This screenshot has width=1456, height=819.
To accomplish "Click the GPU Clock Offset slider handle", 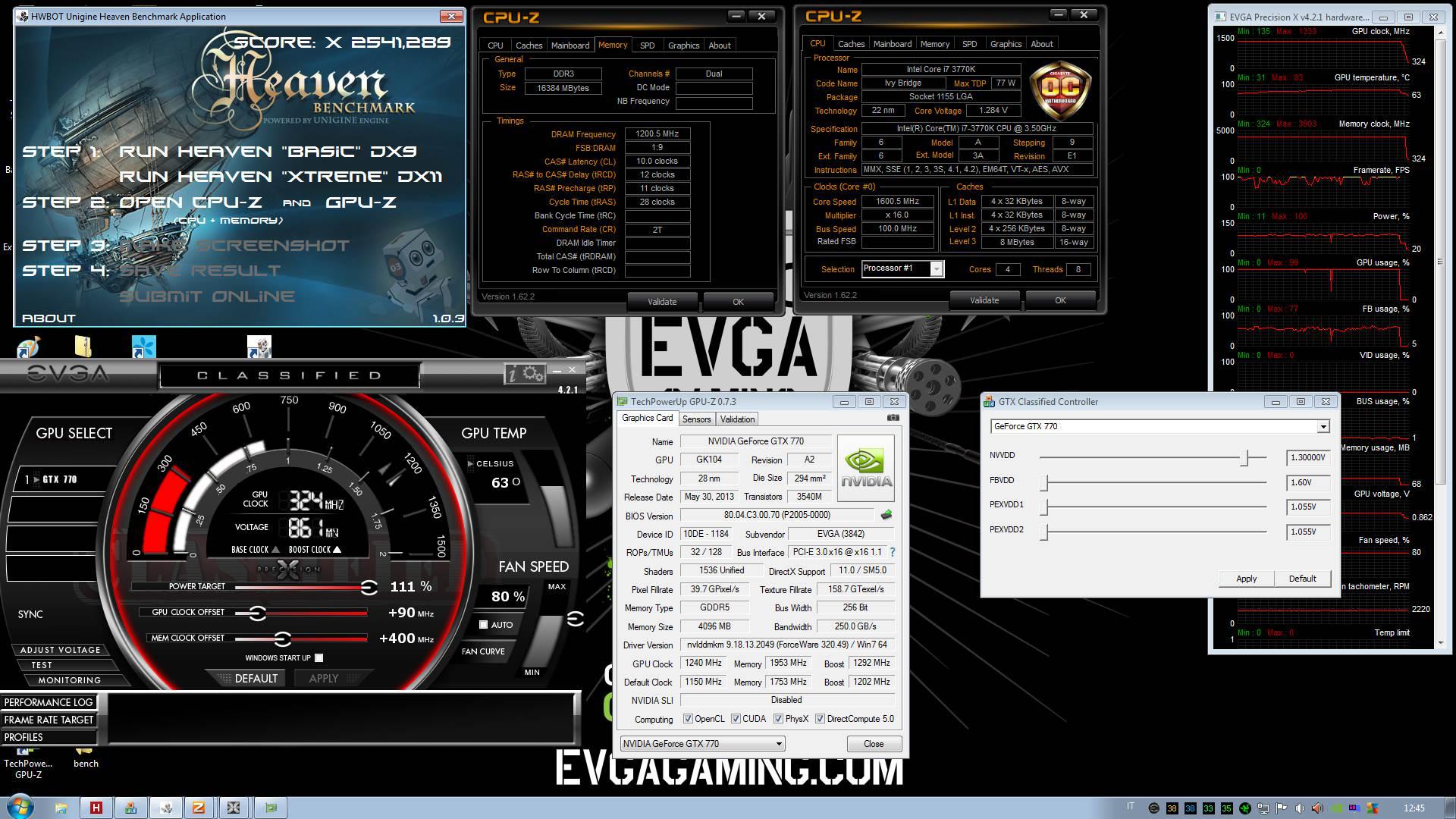I will point(257,613).
